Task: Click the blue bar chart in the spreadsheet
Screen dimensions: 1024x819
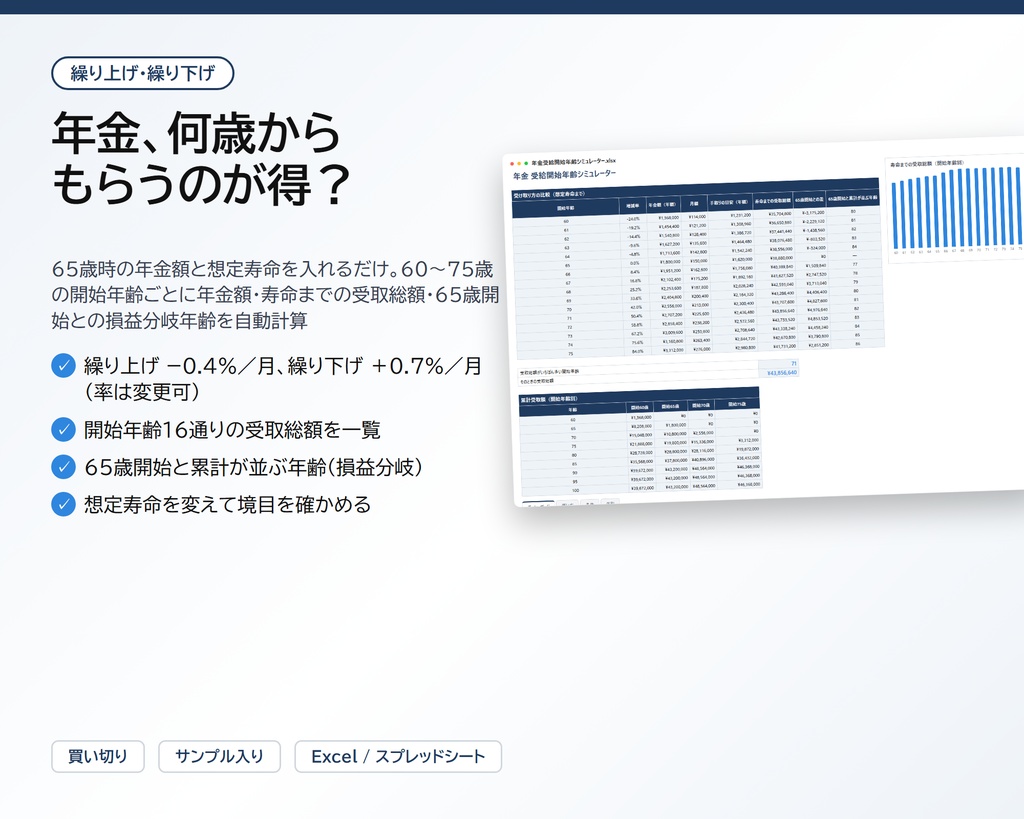Action: point(956,208)
